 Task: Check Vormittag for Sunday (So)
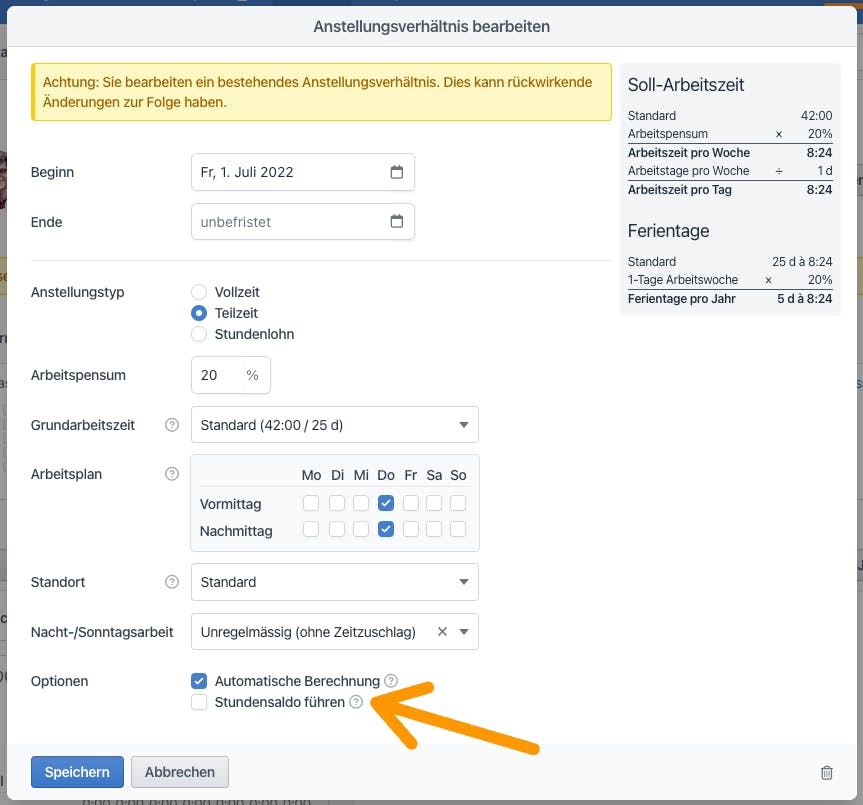pos(458,503)
